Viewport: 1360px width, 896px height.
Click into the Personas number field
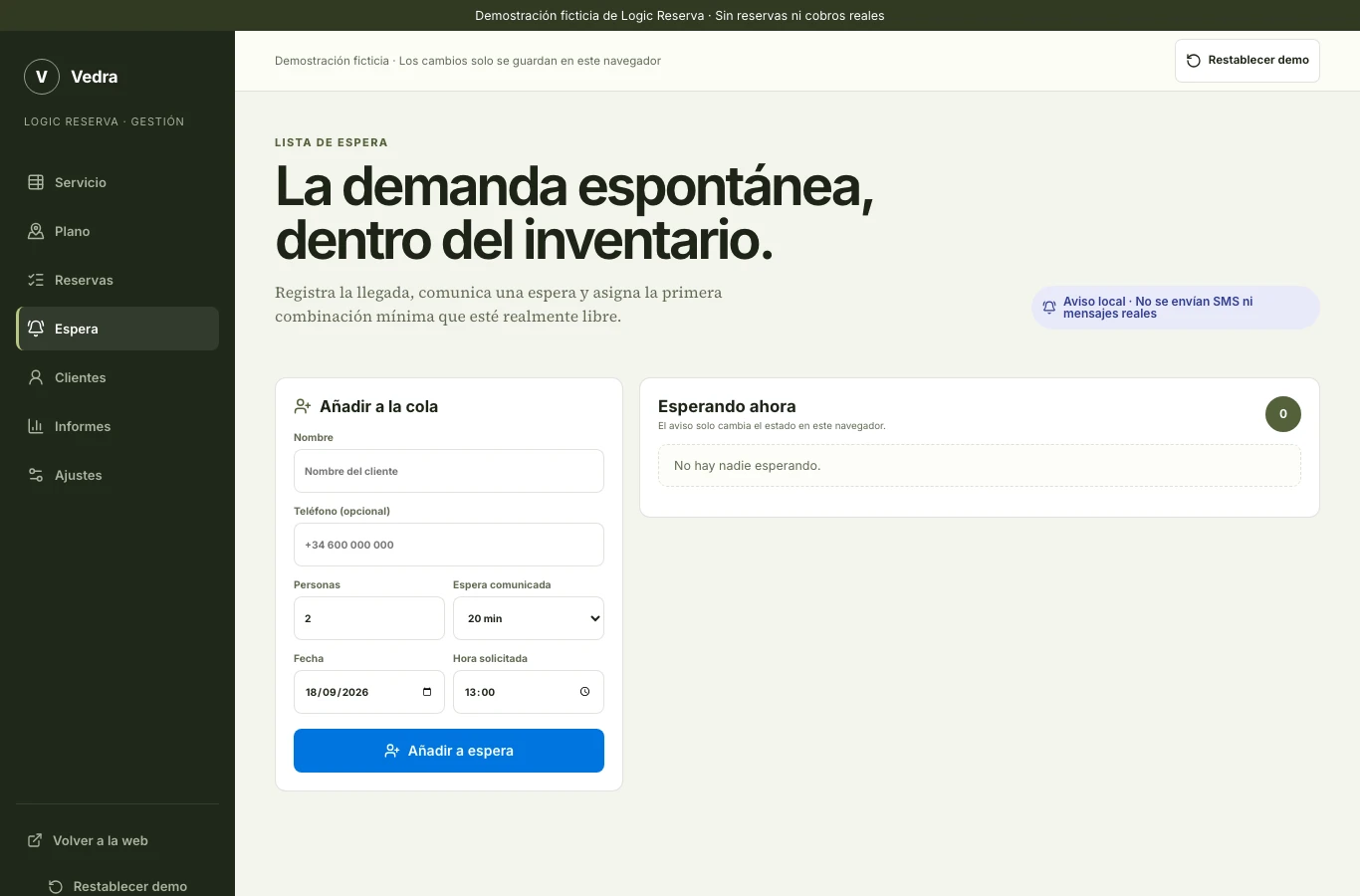(x=369, y=618)
